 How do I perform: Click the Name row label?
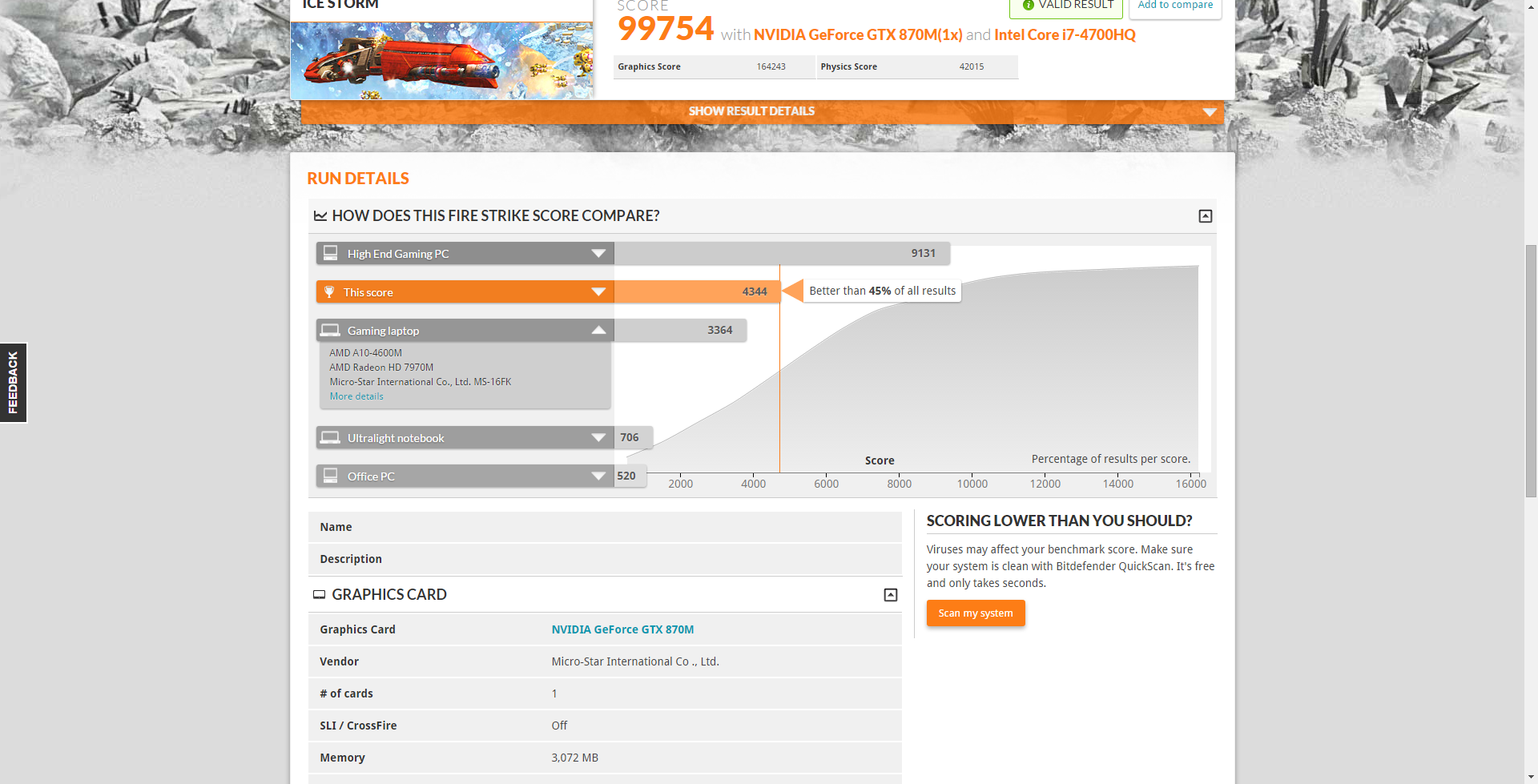pos(336,527)
